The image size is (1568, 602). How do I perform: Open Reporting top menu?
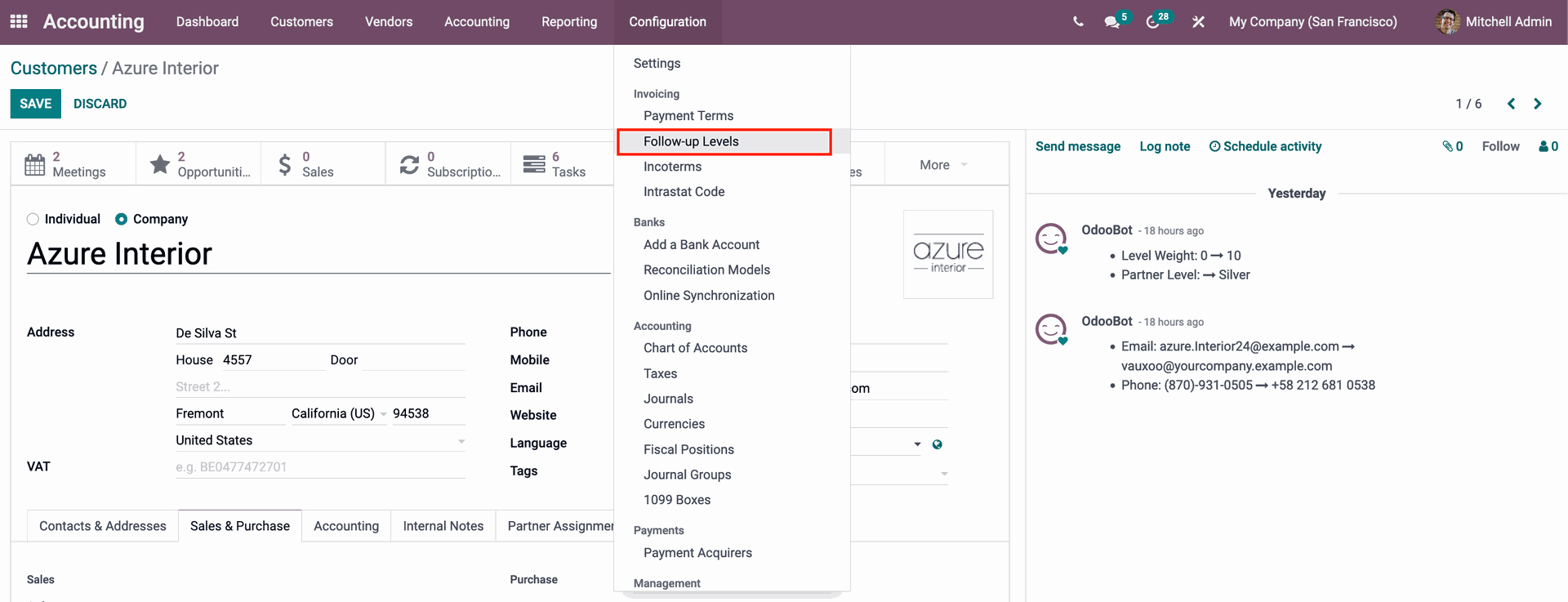(569, 22)
